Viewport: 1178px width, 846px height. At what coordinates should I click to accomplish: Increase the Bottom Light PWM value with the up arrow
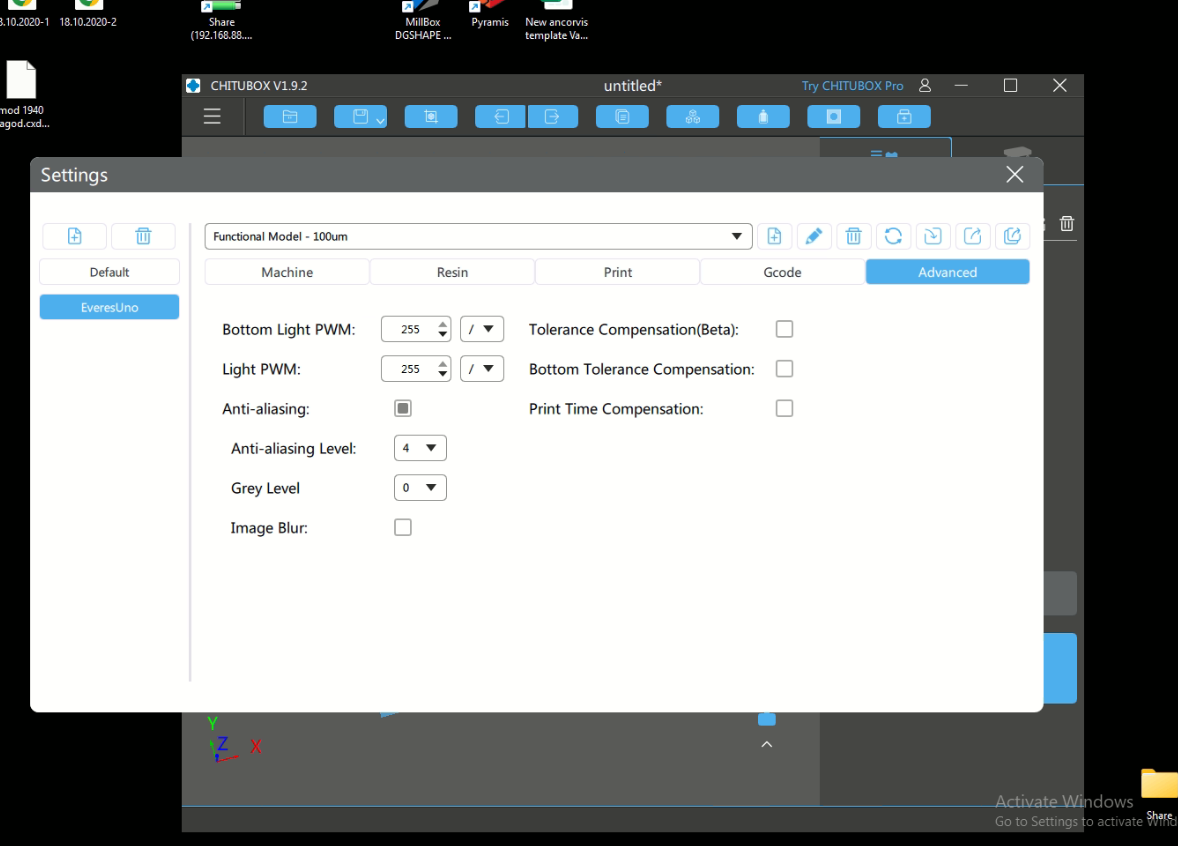pos(443,324)
